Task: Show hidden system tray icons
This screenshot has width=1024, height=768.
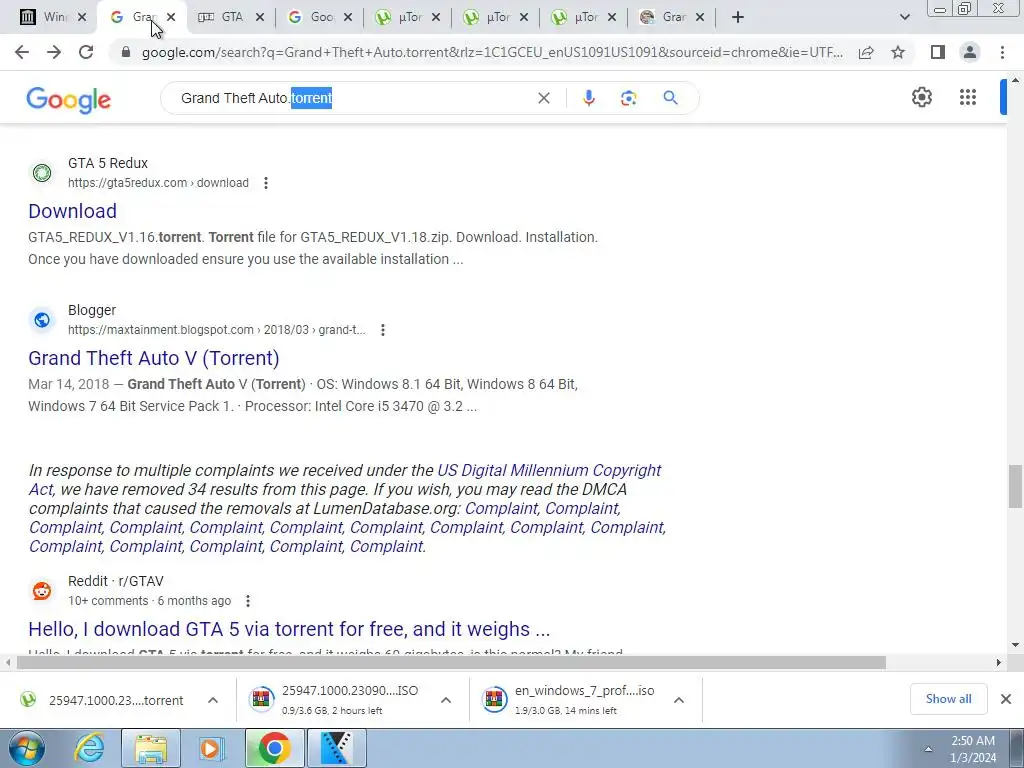Action: tap(928, 749)
